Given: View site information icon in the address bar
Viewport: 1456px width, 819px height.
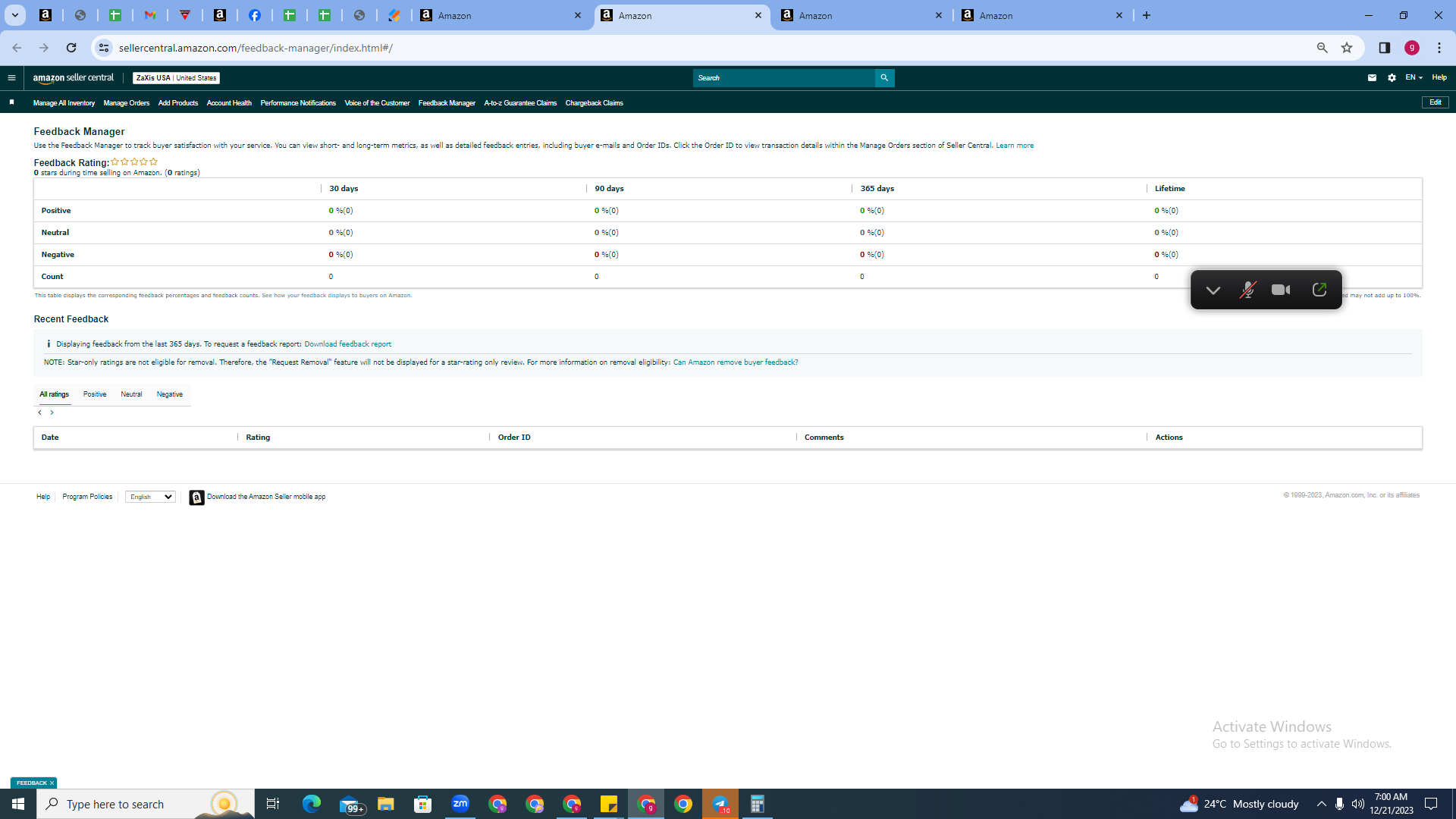Looking at the screenshot, I should pyautogui.click(x=104, y=48).
